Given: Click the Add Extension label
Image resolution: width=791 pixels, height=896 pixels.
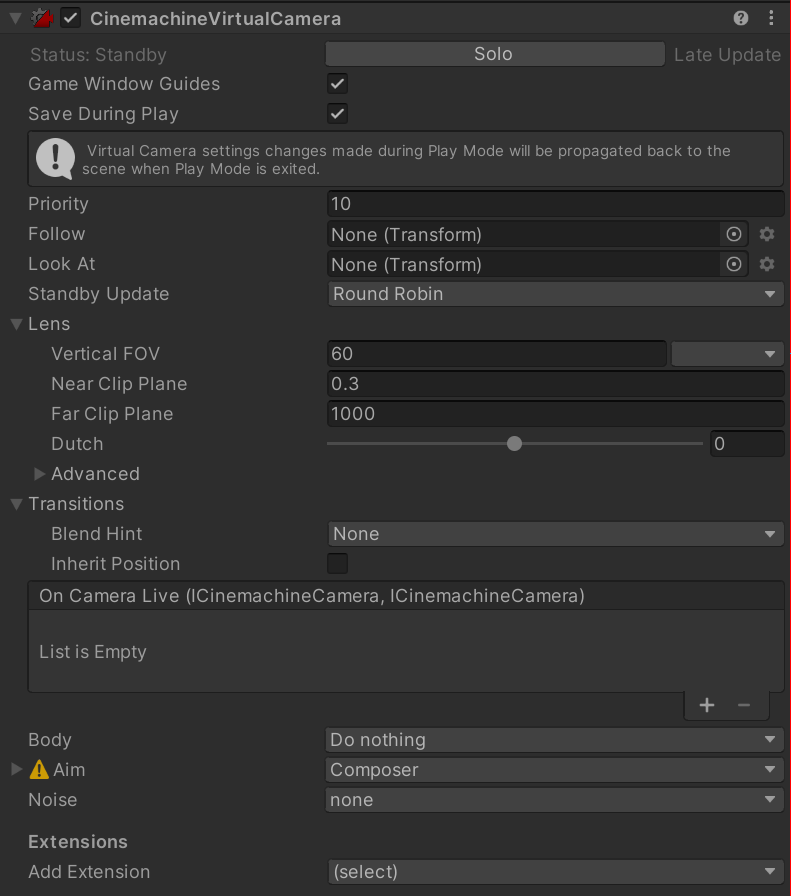Looking at the screenshot, I should click(x=89, y=872).
